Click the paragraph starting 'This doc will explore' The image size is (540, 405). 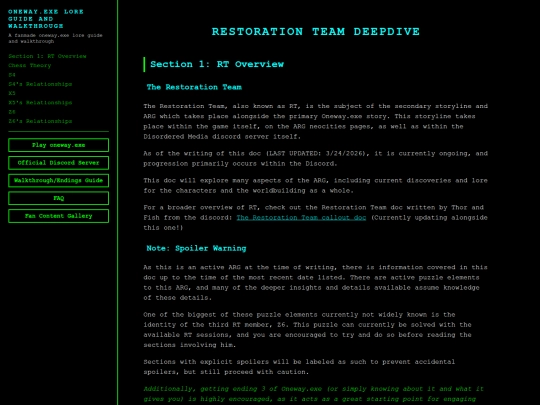pos(315,186)
